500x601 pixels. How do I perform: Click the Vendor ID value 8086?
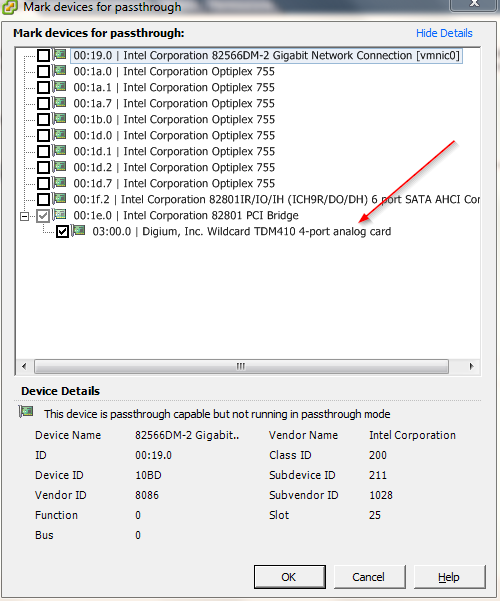tap(147, 495)
